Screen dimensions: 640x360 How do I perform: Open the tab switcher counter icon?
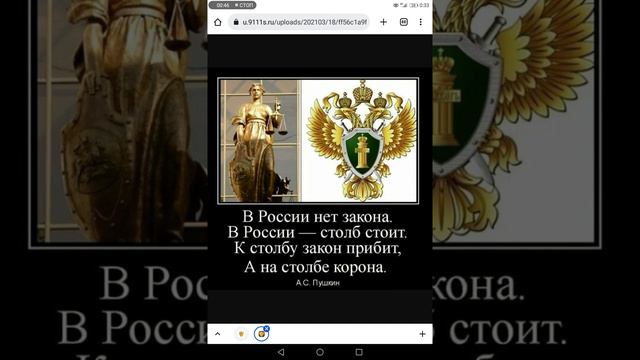click(x=404, y=22)
